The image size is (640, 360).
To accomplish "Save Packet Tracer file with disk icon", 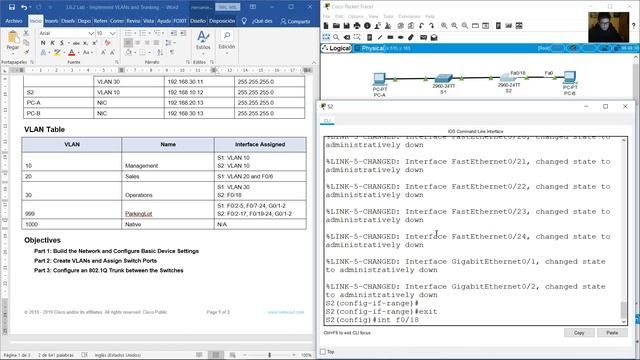I will 346,26.
